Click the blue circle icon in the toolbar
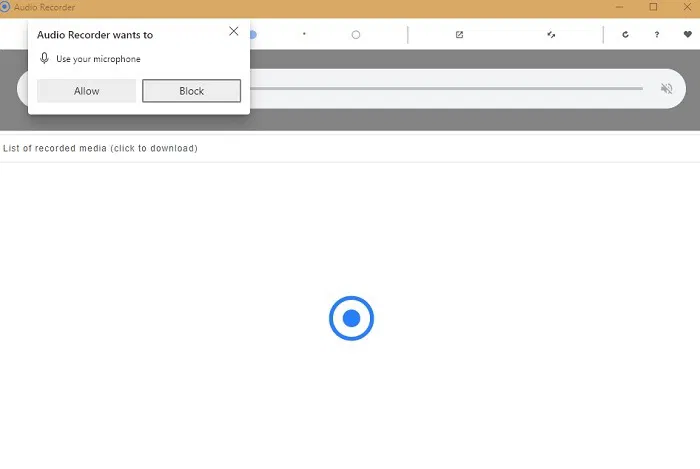Viewport: 700px width, 469px height. point(253,34)
